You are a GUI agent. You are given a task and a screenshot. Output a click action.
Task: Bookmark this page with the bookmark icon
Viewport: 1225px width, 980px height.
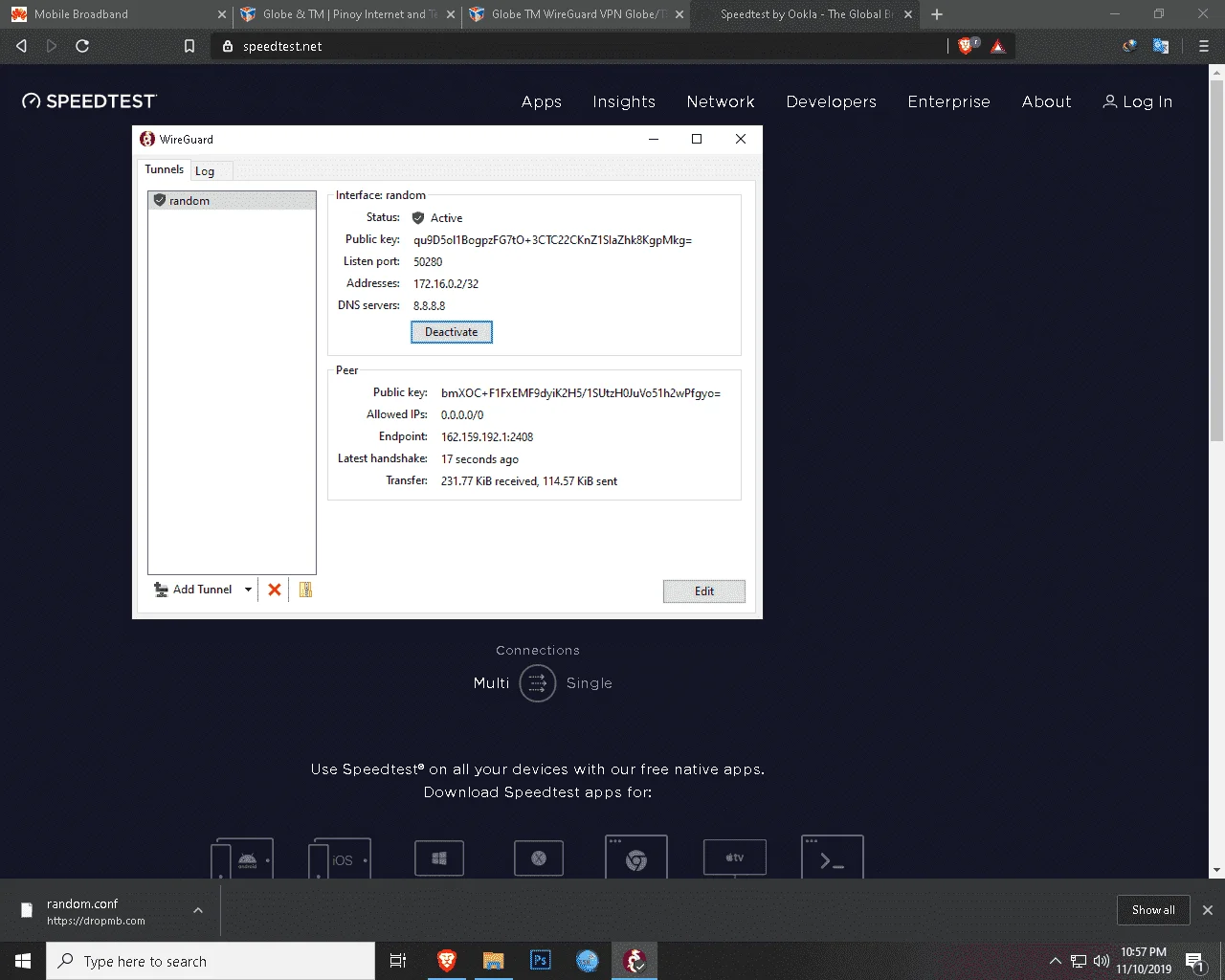click(x=189, y=46)
